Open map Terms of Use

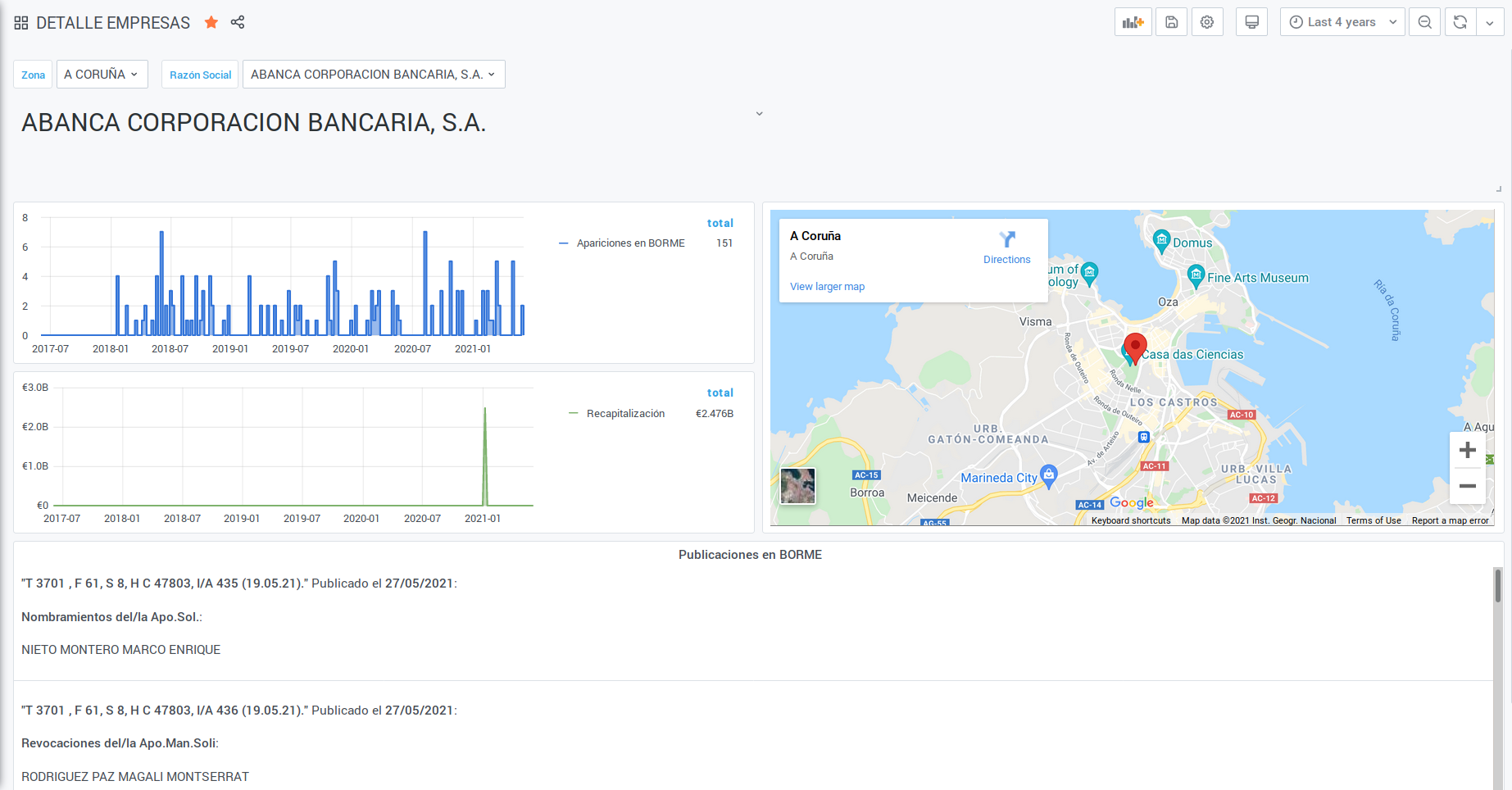click(x=1374, y=520)
